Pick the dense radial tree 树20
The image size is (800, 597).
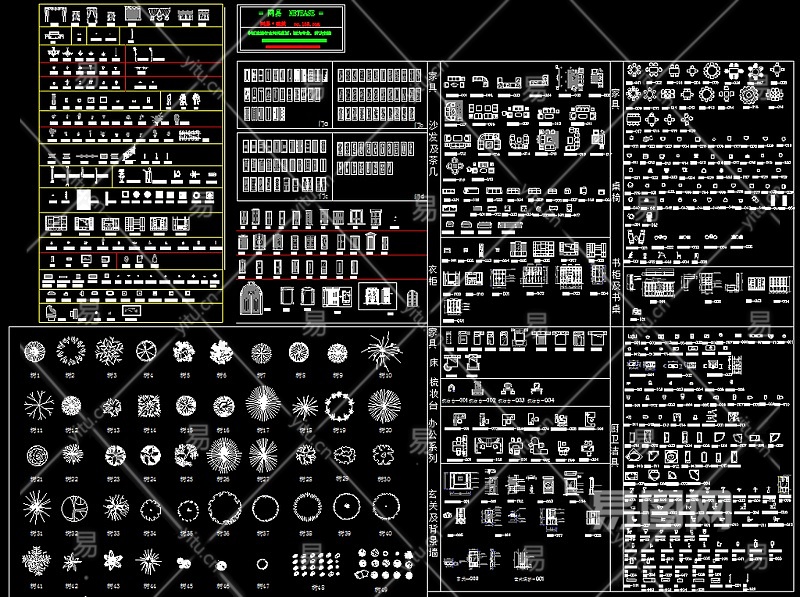coord(384,406)
